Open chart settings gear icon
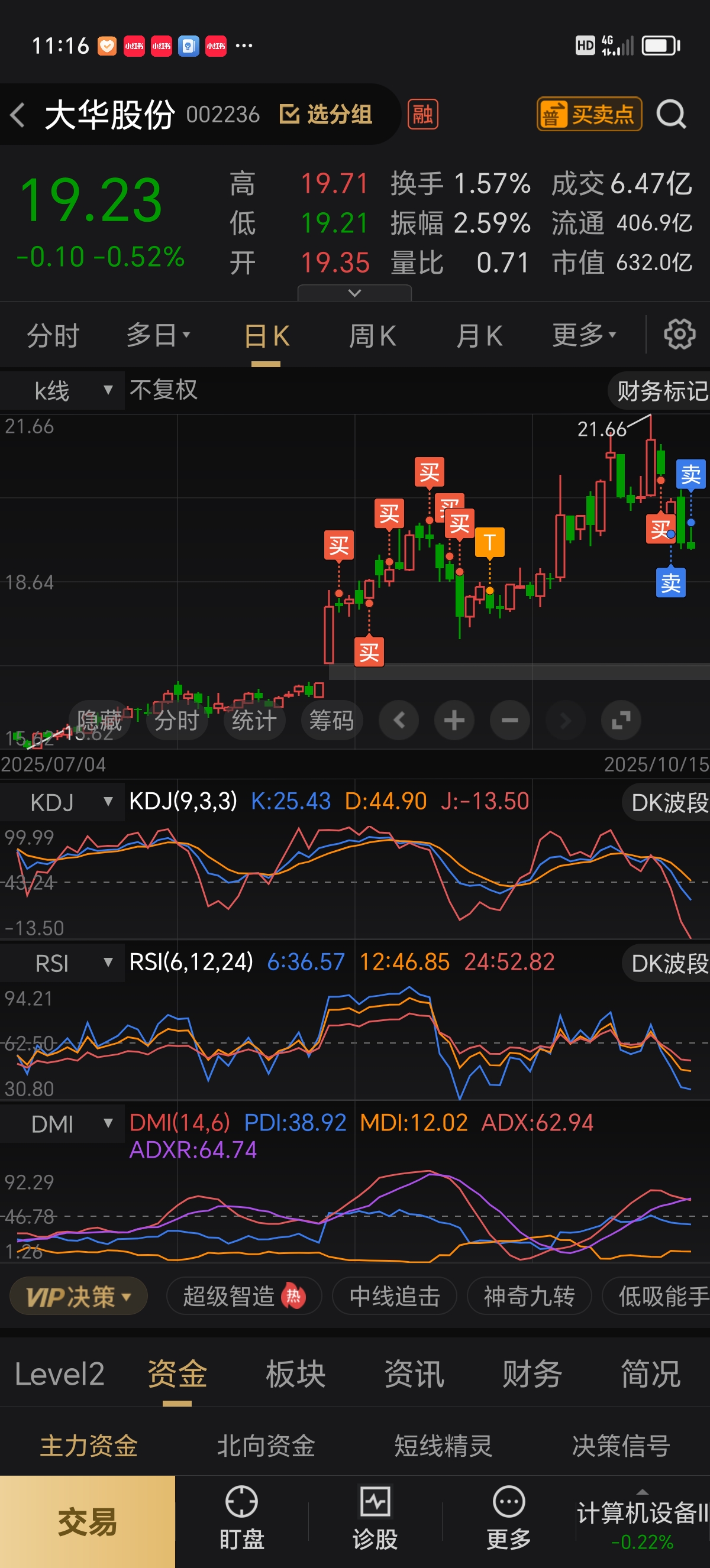Viewport: 710px width, 1568px height. tap(679, 334)
